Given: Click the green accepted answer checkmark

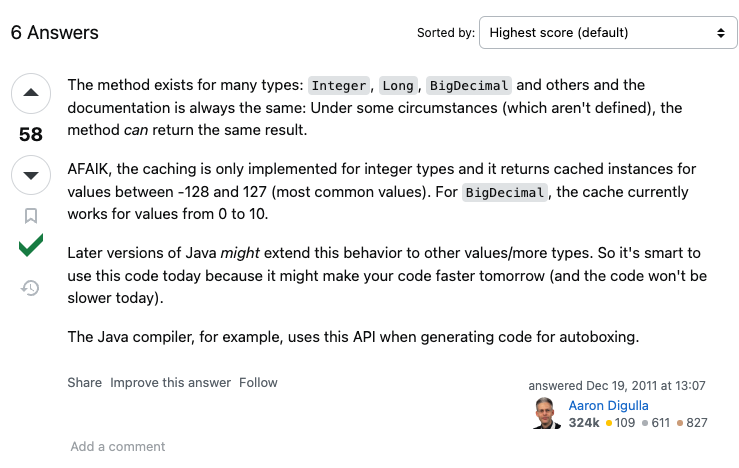Looking at the screenshot, I should coord(31,245).
